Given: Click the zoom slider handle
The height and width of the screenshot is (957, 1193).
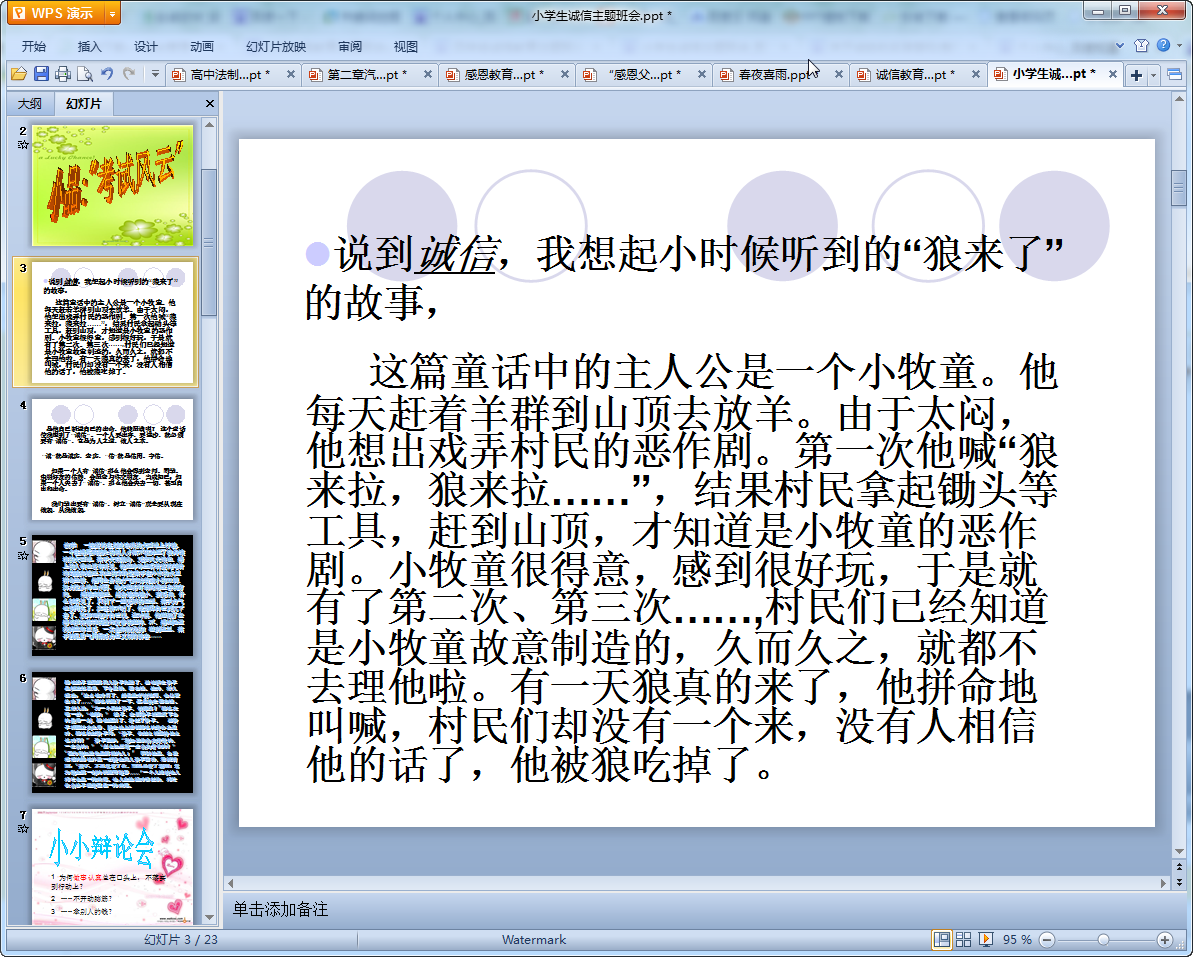Looking at the screenshot, I should coord(1103,940).
